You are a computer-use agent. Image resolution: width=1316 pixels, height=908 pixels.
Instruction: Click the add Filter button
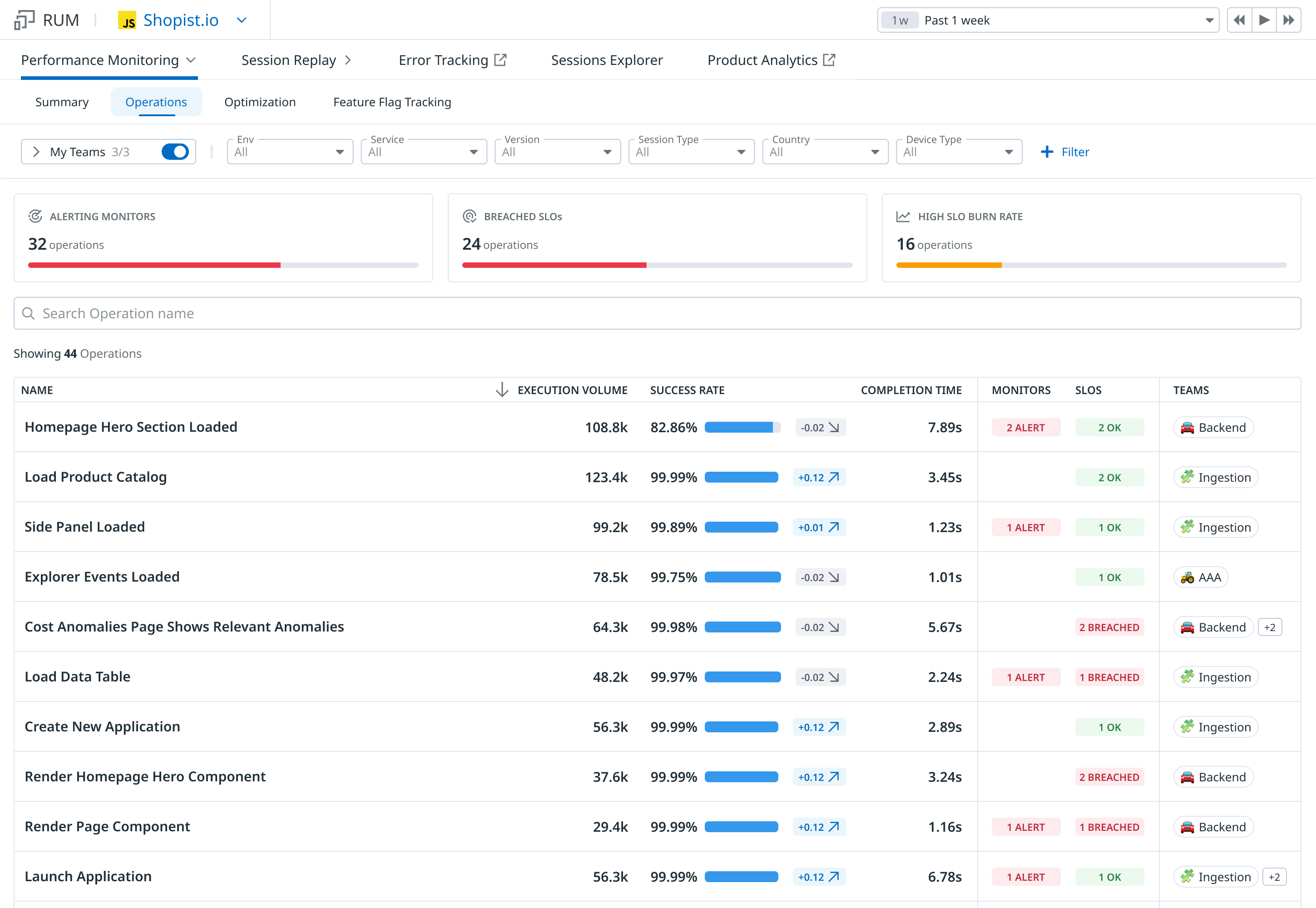click(1064, 152)
